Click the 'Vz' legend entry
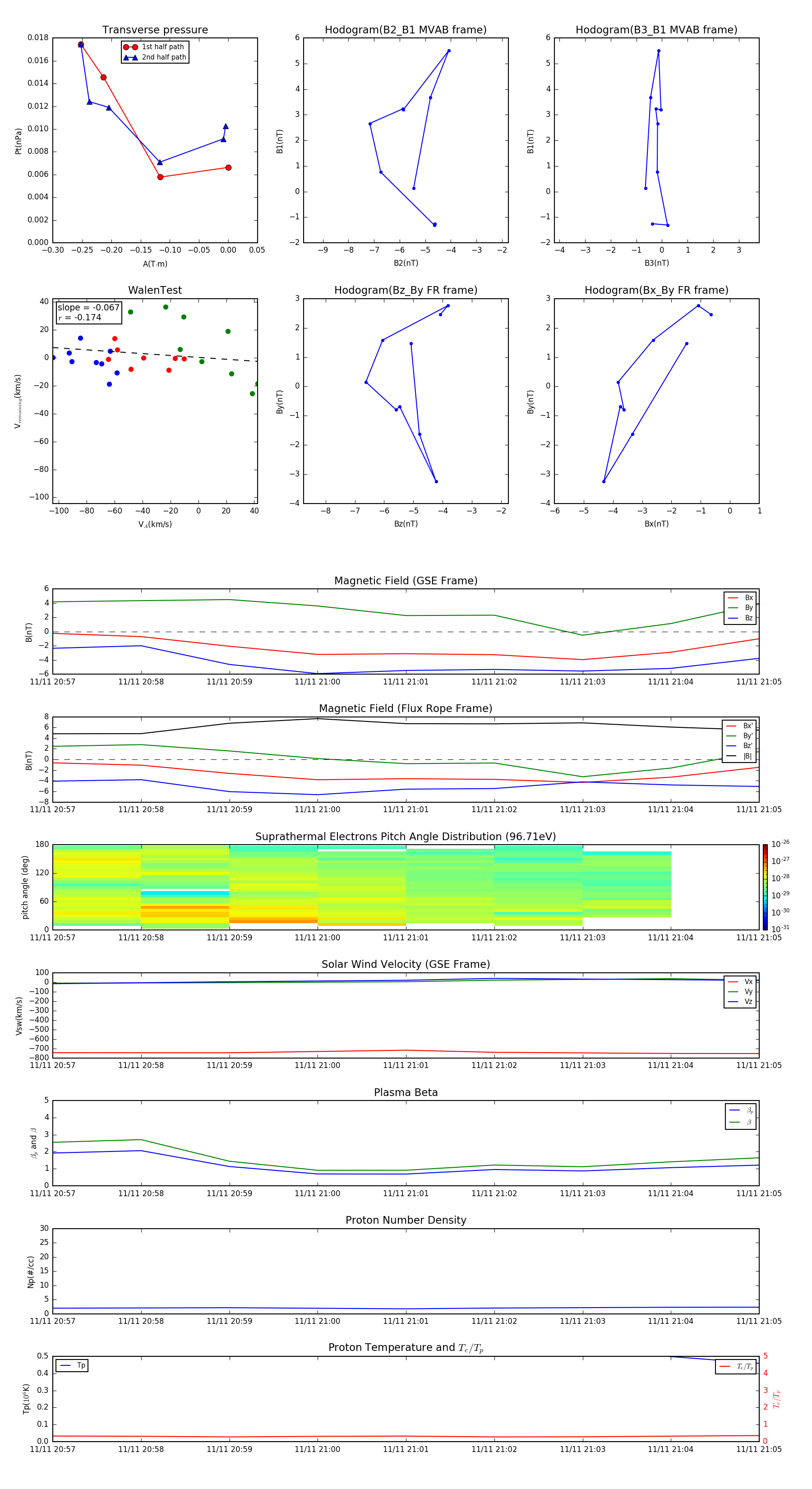Image resolution: width=812 pixels, height=1489 pixels. click(x=740, y=1002)
